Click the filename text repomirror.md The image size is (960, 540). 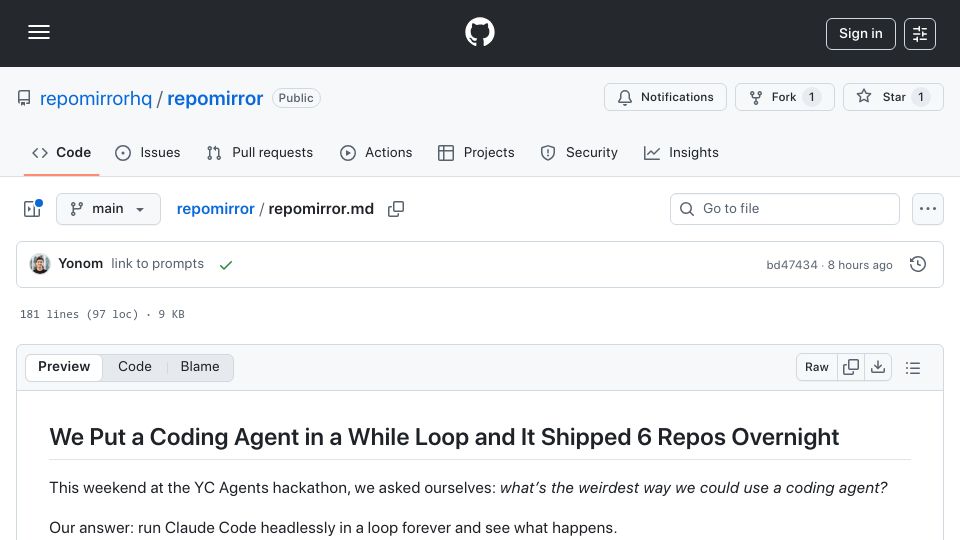point(321,209)
